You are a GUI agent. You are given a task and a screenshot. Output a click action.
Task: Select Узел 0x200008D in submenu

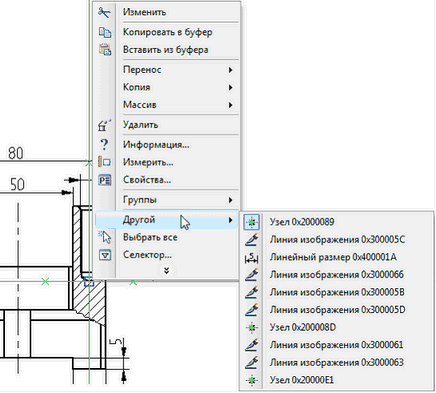pyautogui.click(x=337, y=327)
